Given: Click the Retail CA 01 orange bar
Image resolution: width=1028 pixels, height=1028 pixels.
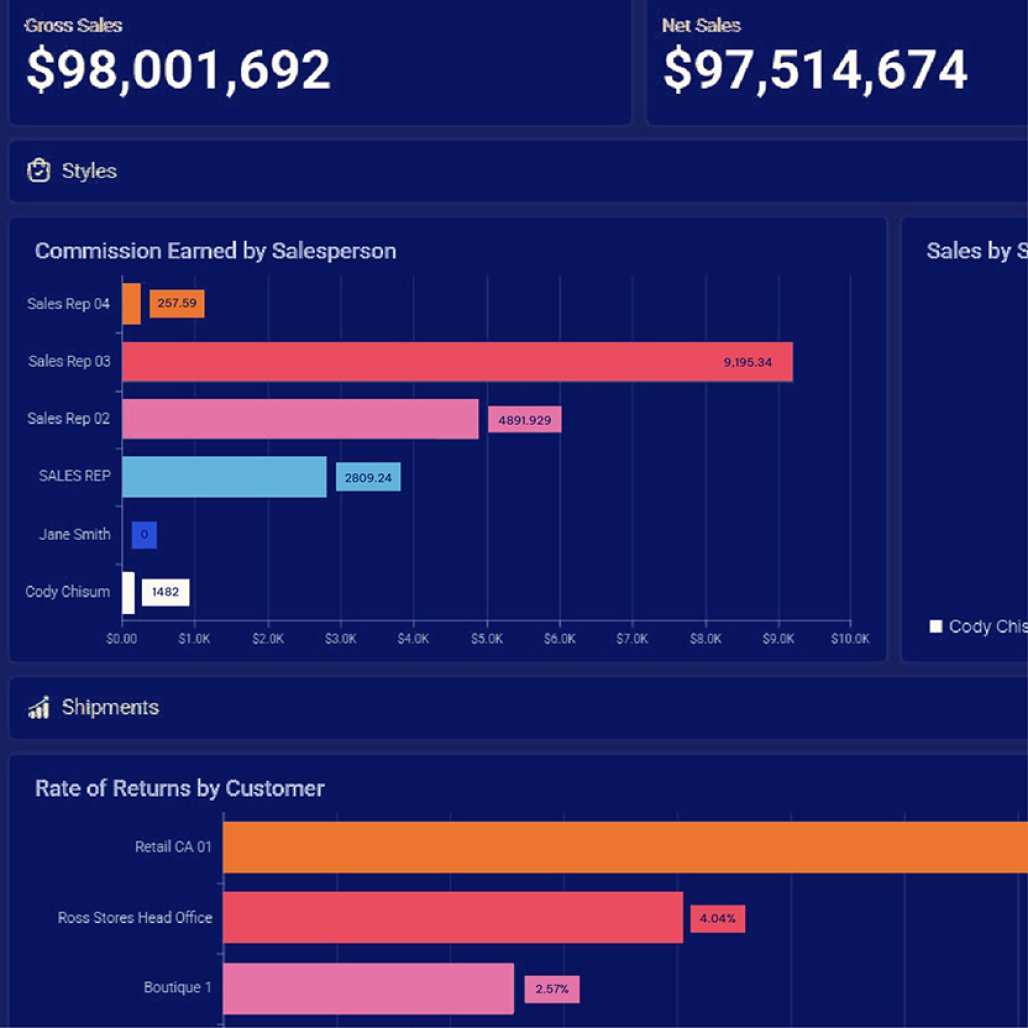Looking at the screenshot, I should click(x=625, y=847).
